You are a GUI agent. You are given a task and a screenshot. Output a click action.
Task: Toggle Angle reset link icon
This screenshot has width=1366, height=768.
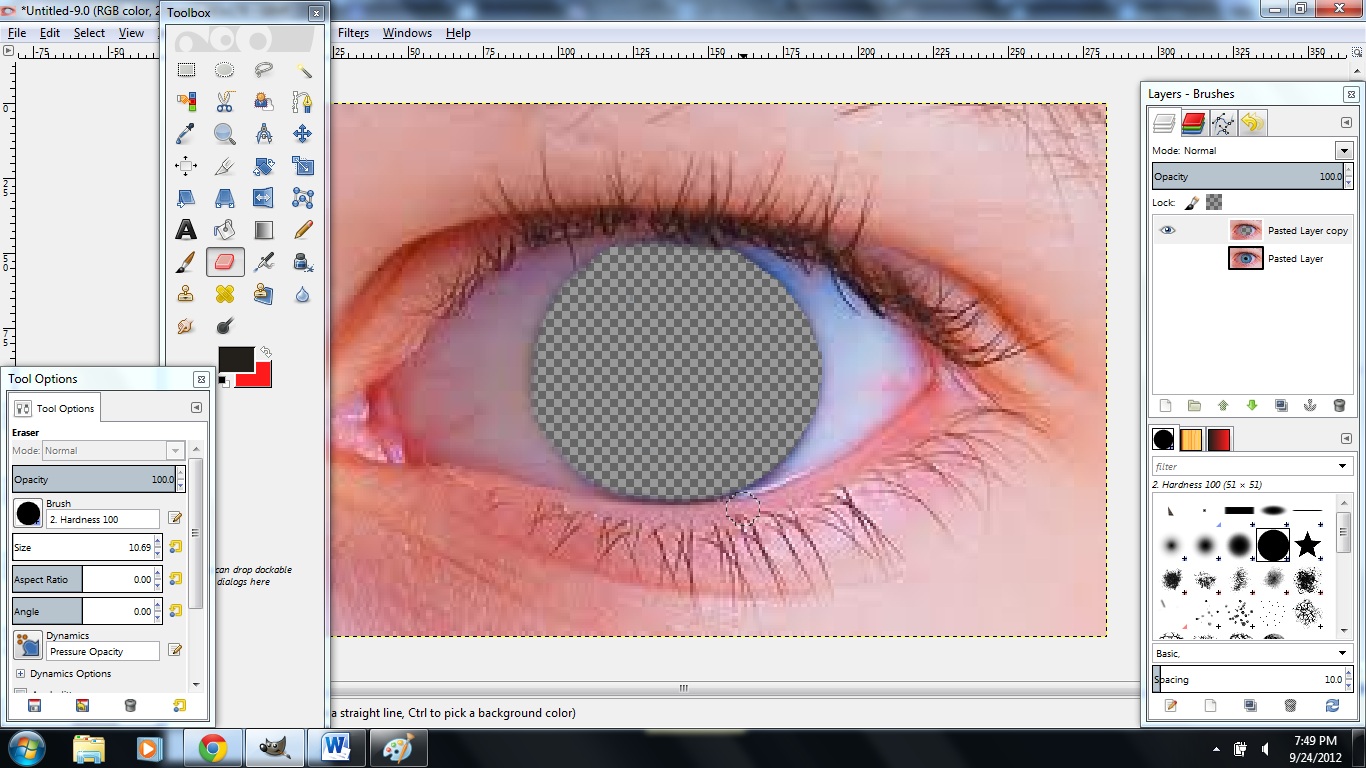(175, 611)
